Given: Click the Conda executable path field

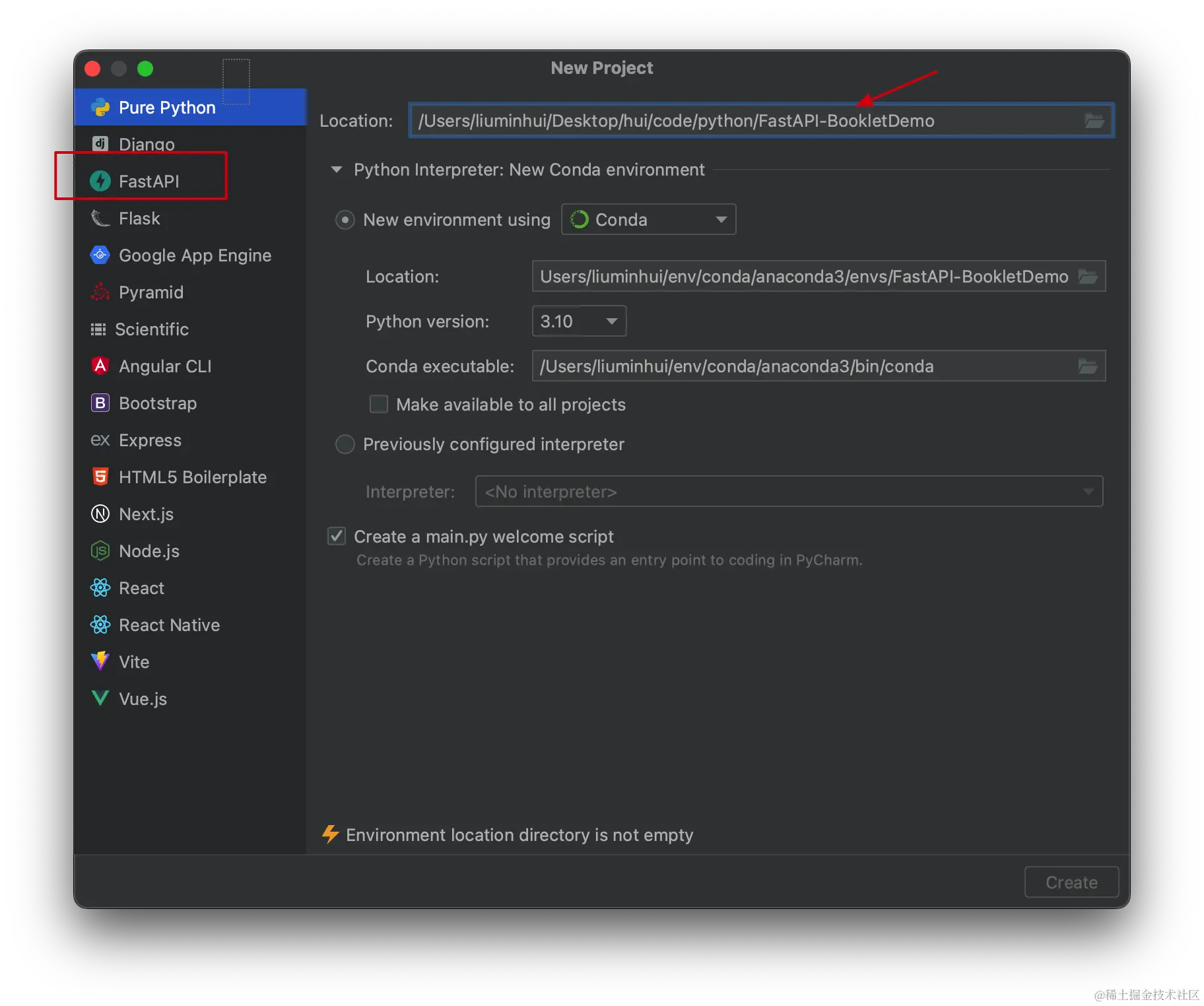Looking at the screenshot, I should [819, 366].
